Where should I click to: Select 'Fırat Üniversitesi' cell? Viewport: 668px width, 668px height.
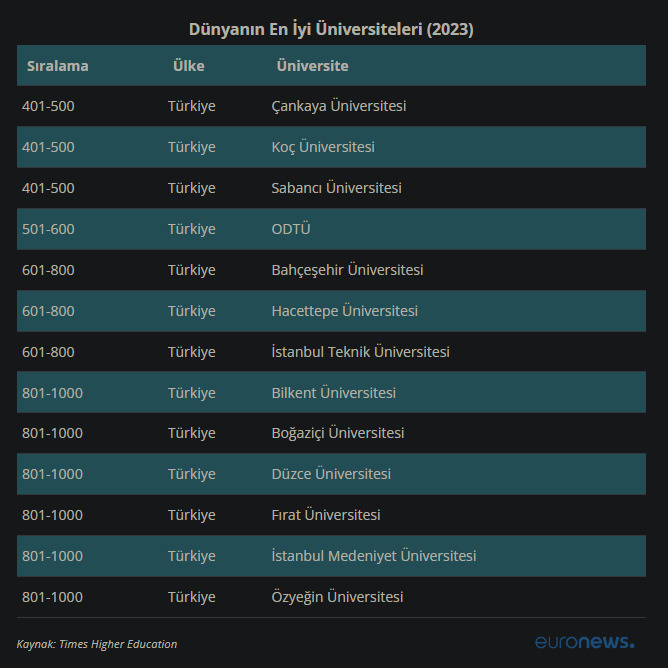pos(326,515)
